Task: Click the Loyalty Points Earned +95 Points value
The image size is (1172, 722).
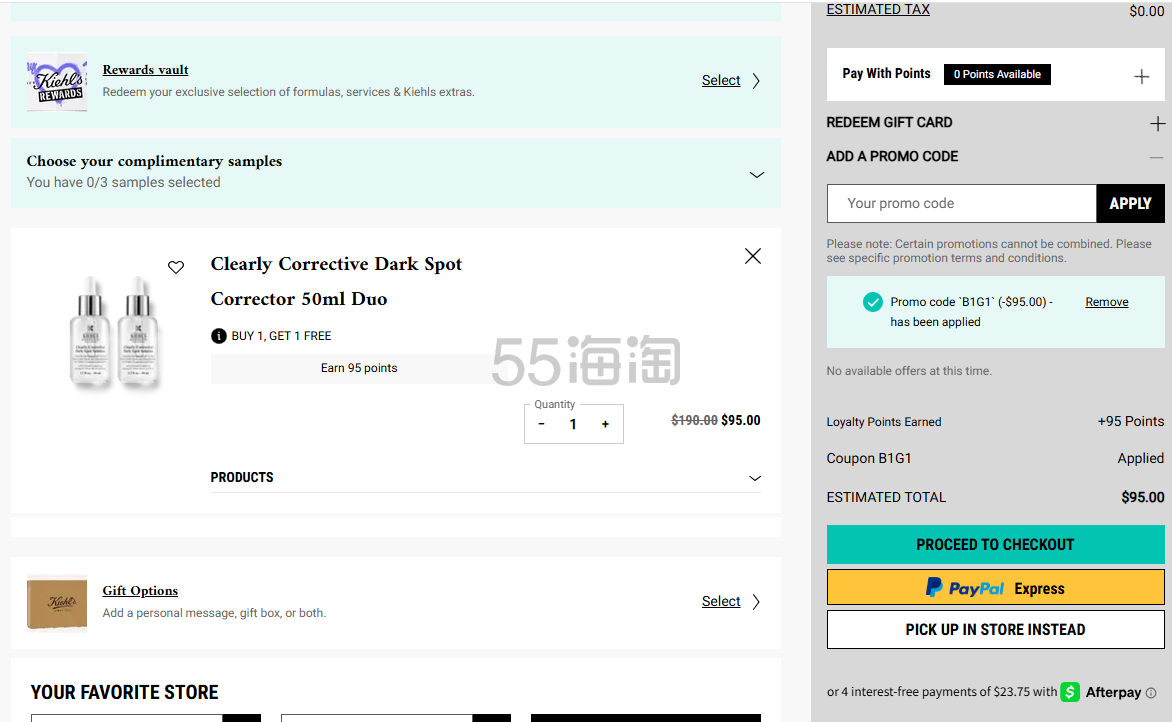Action: coord(1130,422)
